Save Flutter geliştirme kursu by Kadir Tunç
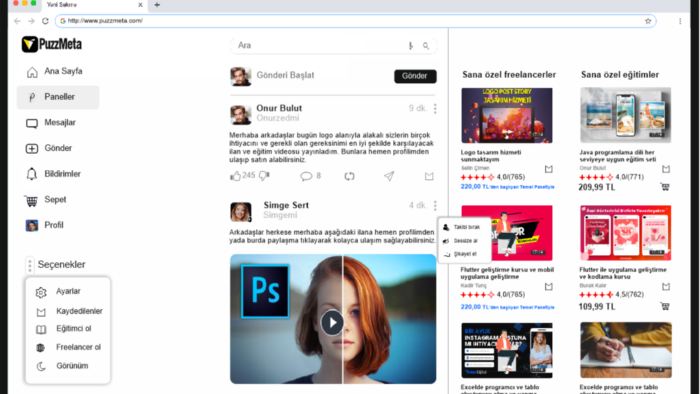The height and width of the screenshot is (394, 700). click(549, 286)
